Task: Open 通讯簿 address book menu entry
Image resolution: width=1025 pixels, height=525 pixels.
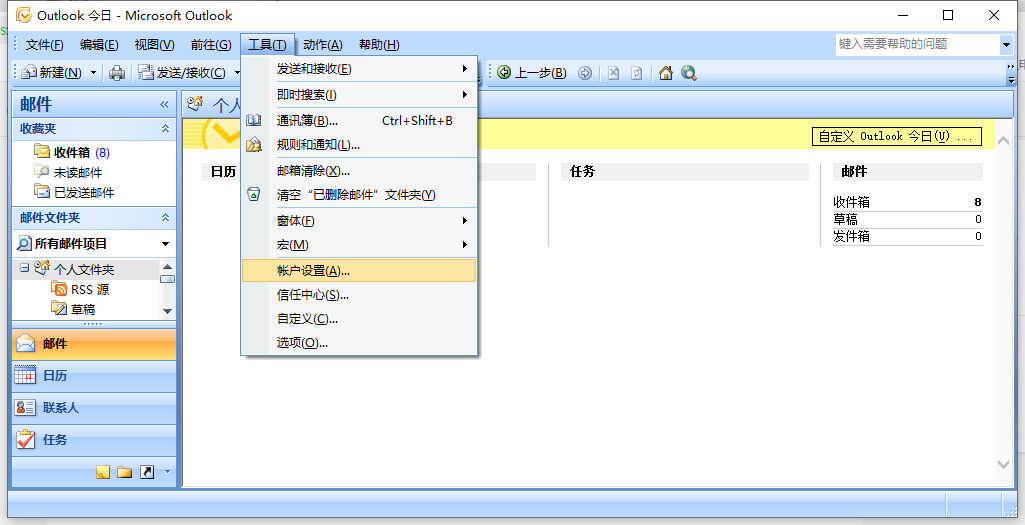Action: click(360, 120)
